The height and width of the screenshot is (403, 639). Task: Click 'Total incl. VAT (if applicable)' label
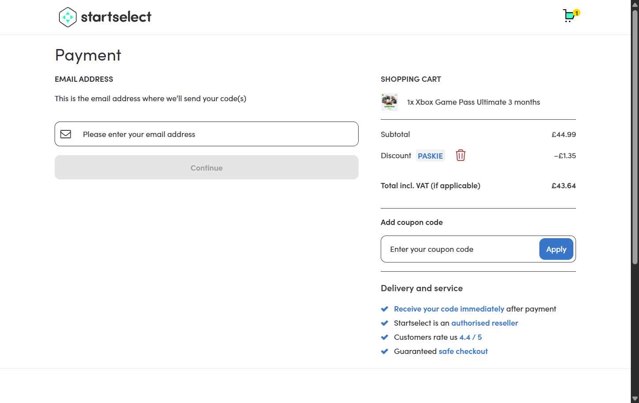tap(430, 186)
